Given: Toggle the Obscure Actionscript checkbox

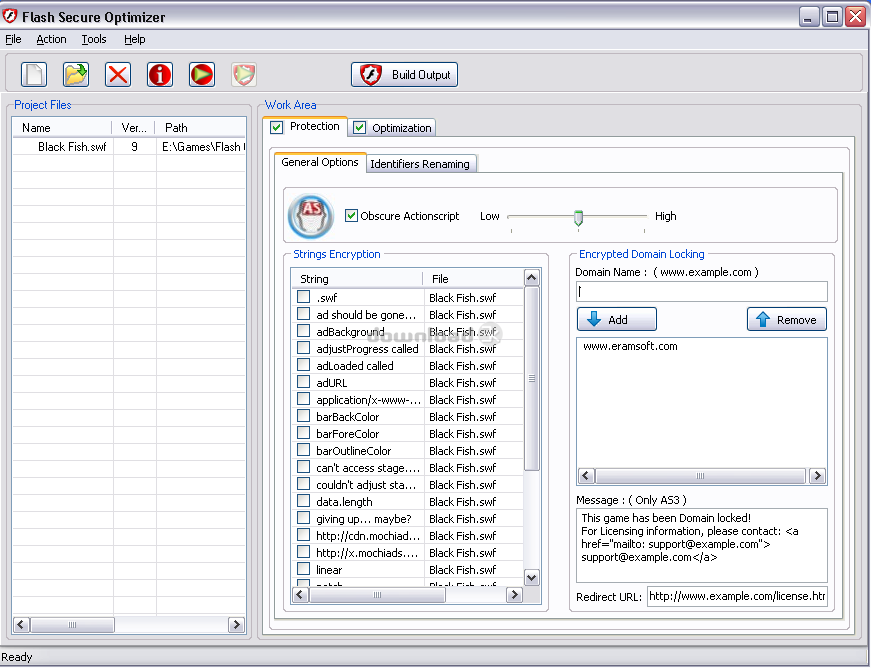Looking at the screenshot, I should coord(352,216).
